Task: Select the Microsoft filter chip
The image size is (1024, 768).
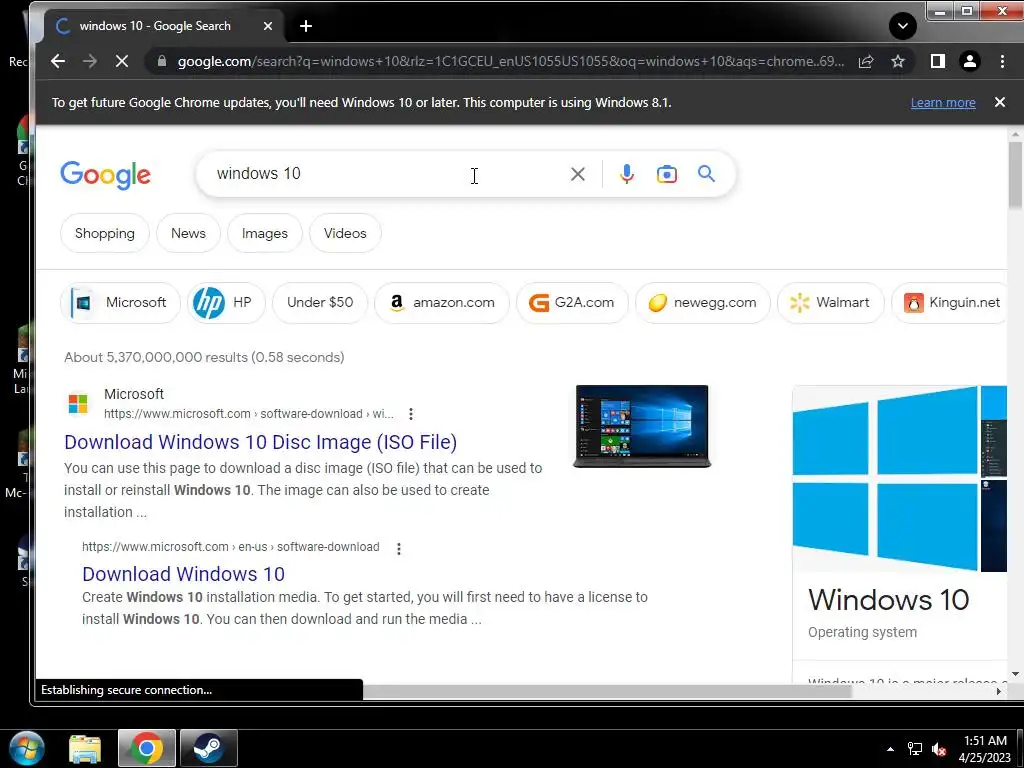Action: click(120, 302)
